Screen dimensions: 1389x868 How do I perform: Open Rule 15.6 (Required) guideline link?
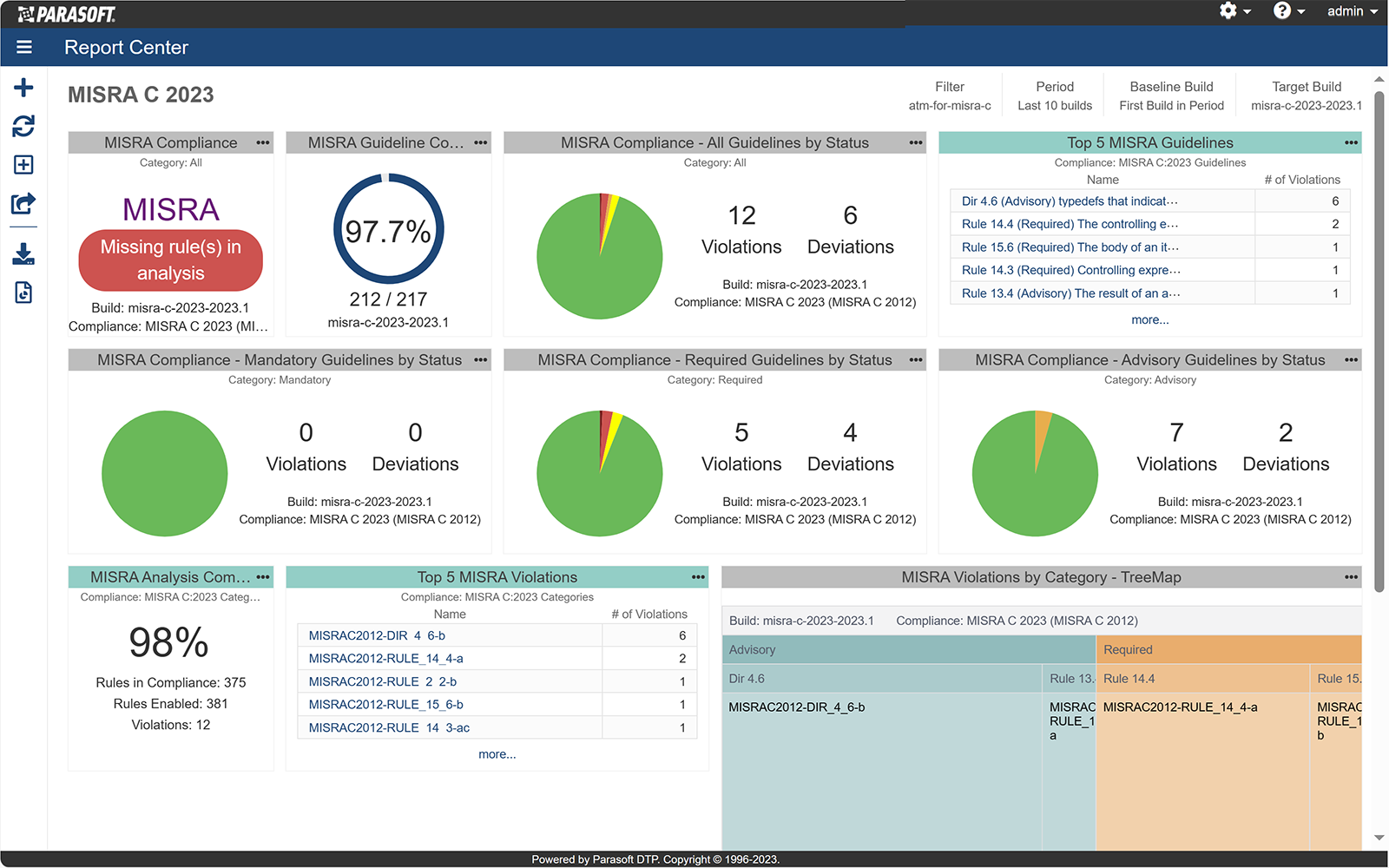coord(1070,247)
